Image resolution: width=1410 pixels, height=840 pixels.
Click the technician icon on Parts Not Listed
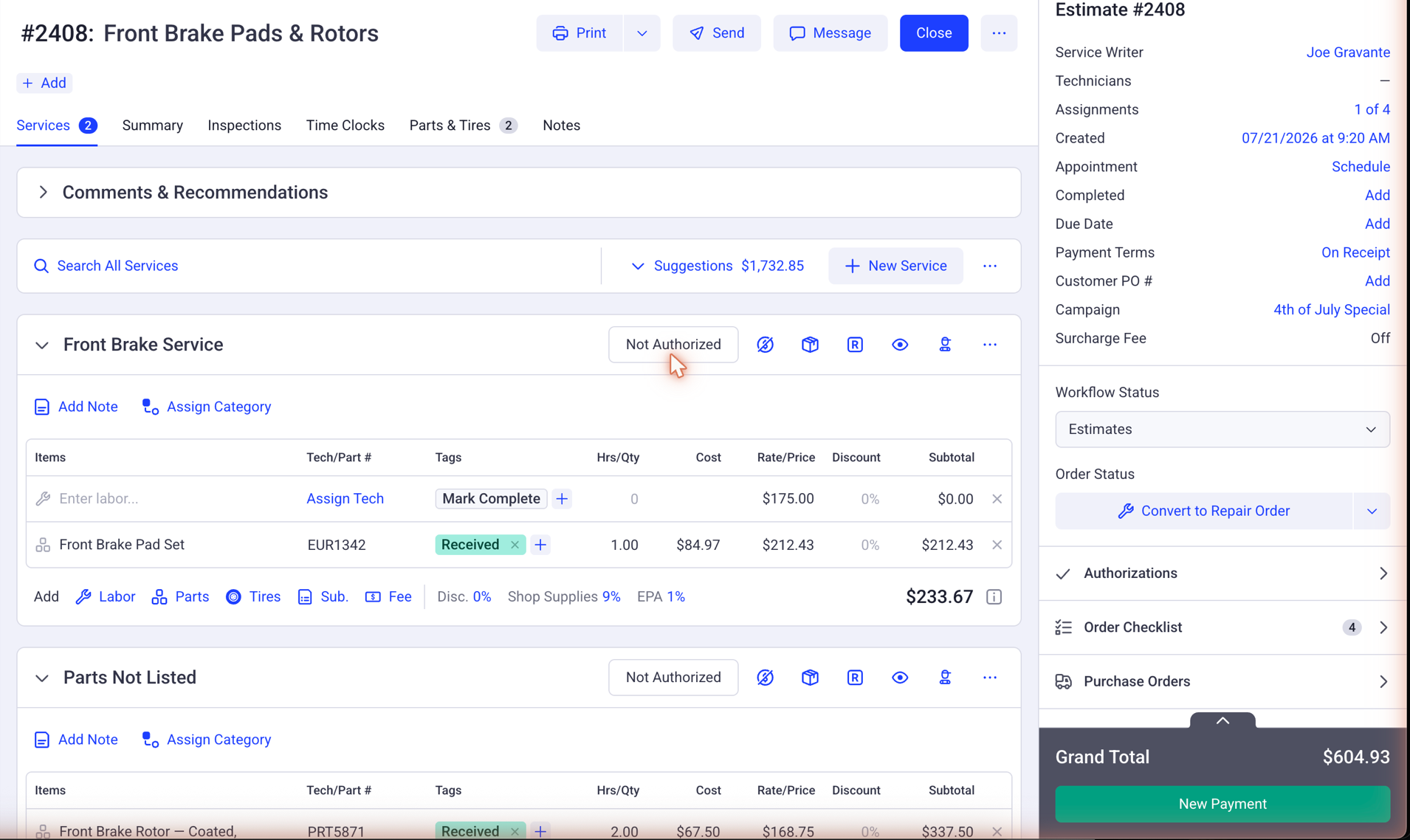coord(945,678)
